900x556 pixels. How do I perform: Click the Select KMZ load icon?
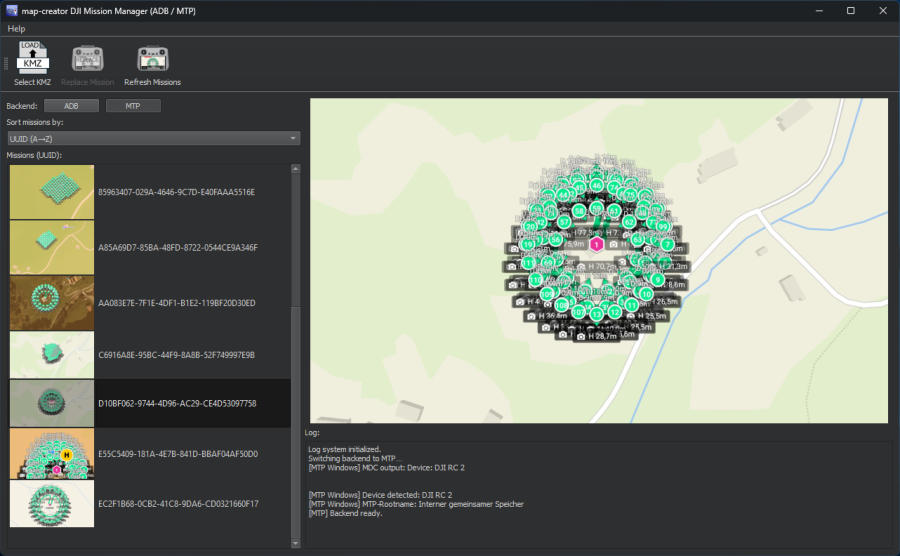(32, 59)
